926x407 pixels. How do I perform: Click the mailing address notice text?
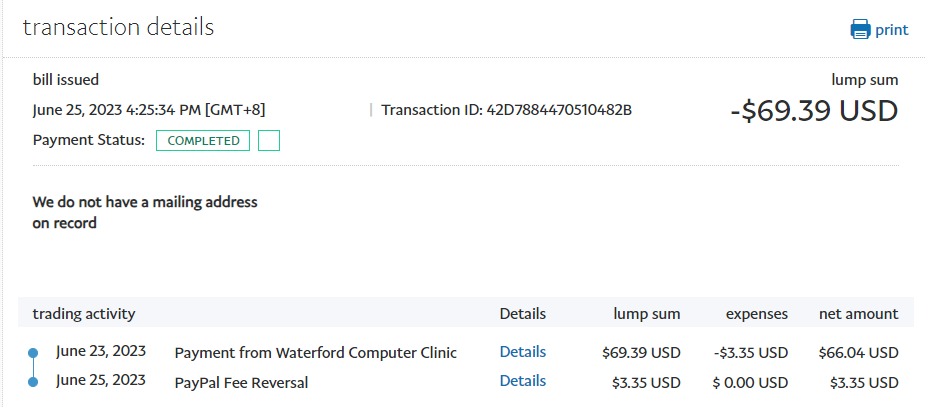coord(145,213)
